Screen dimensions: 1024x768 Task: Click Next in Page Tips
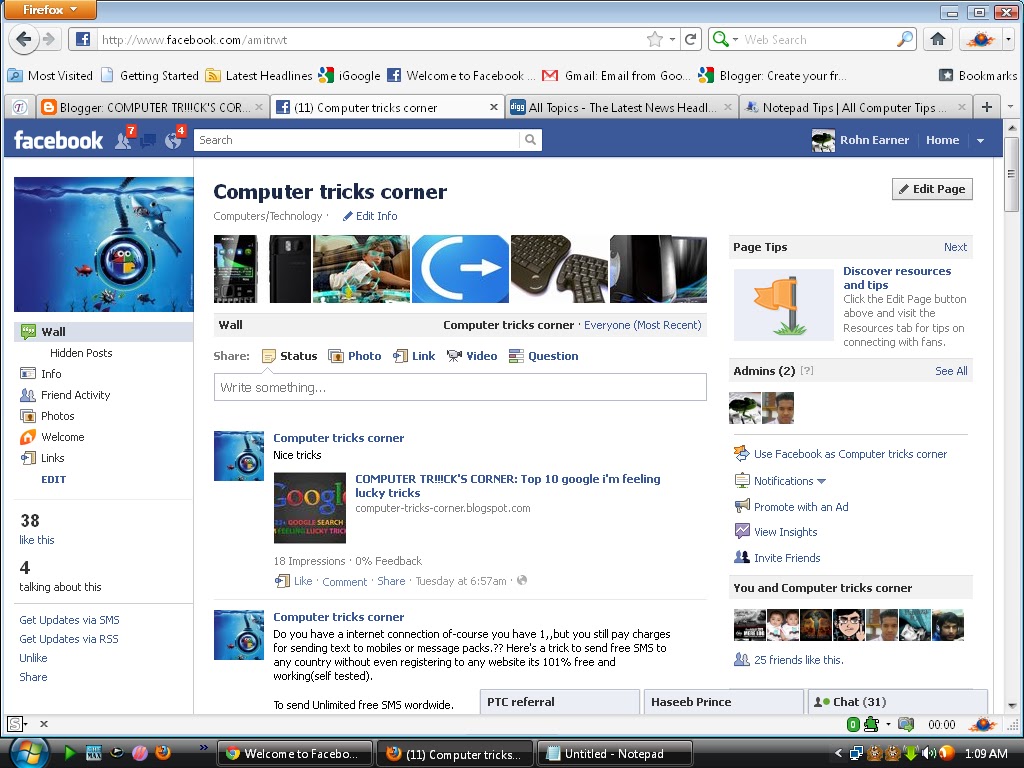[x=955, y=247]
